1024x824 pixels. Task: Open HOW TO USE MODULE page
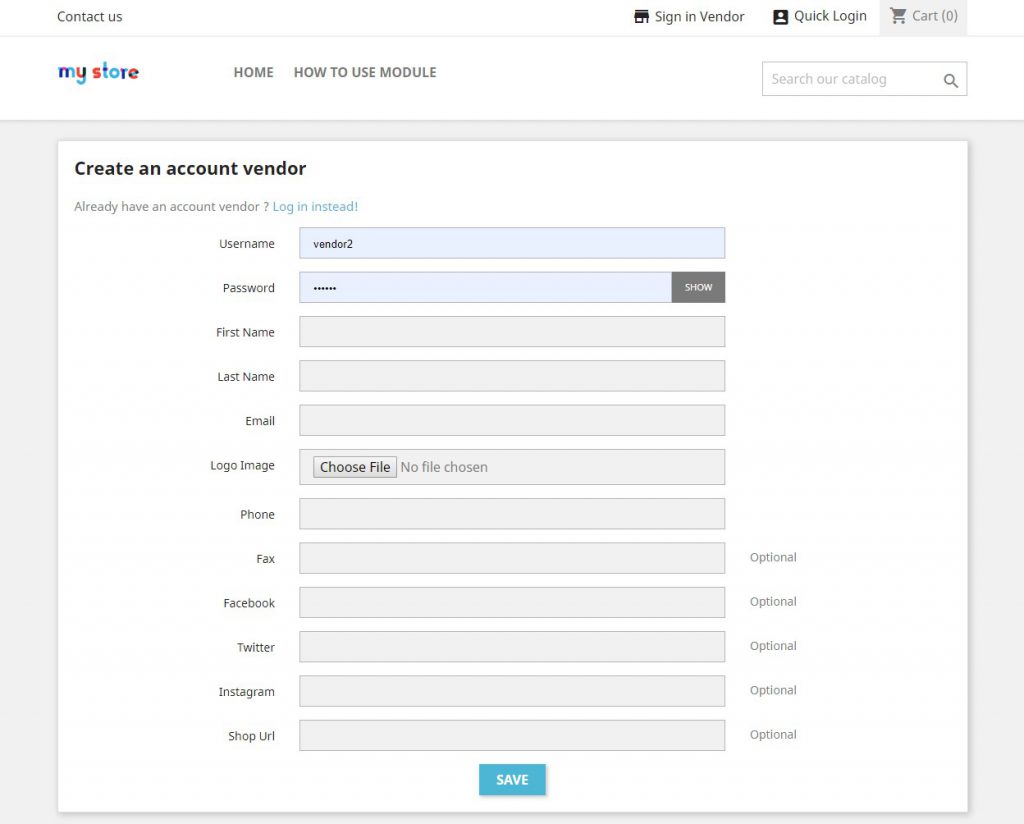coord(365,72)
